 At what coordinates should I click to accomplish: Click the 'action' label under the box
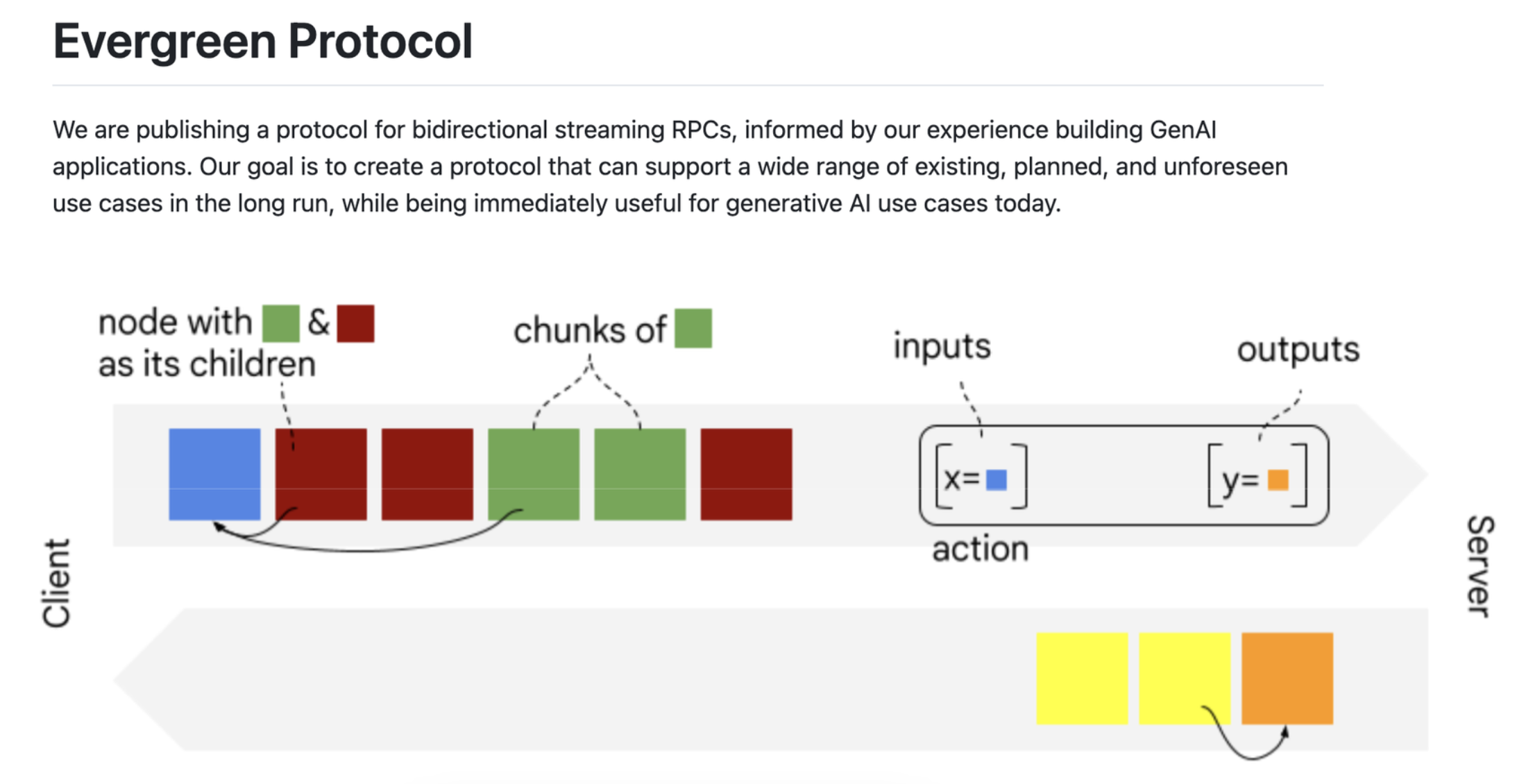click(x=980, y=549)
